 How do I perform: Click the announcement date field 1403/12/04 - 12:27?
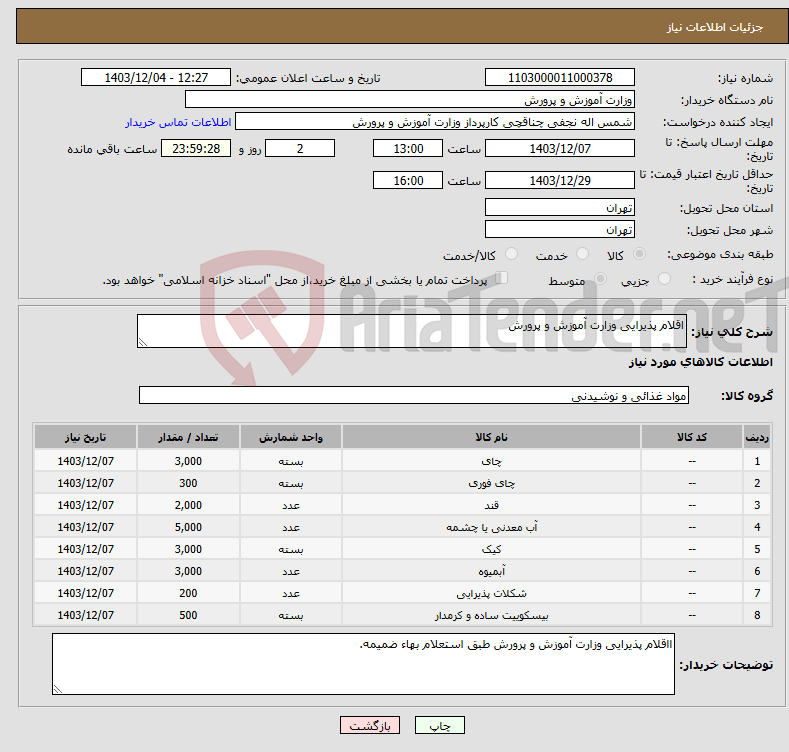156,78
